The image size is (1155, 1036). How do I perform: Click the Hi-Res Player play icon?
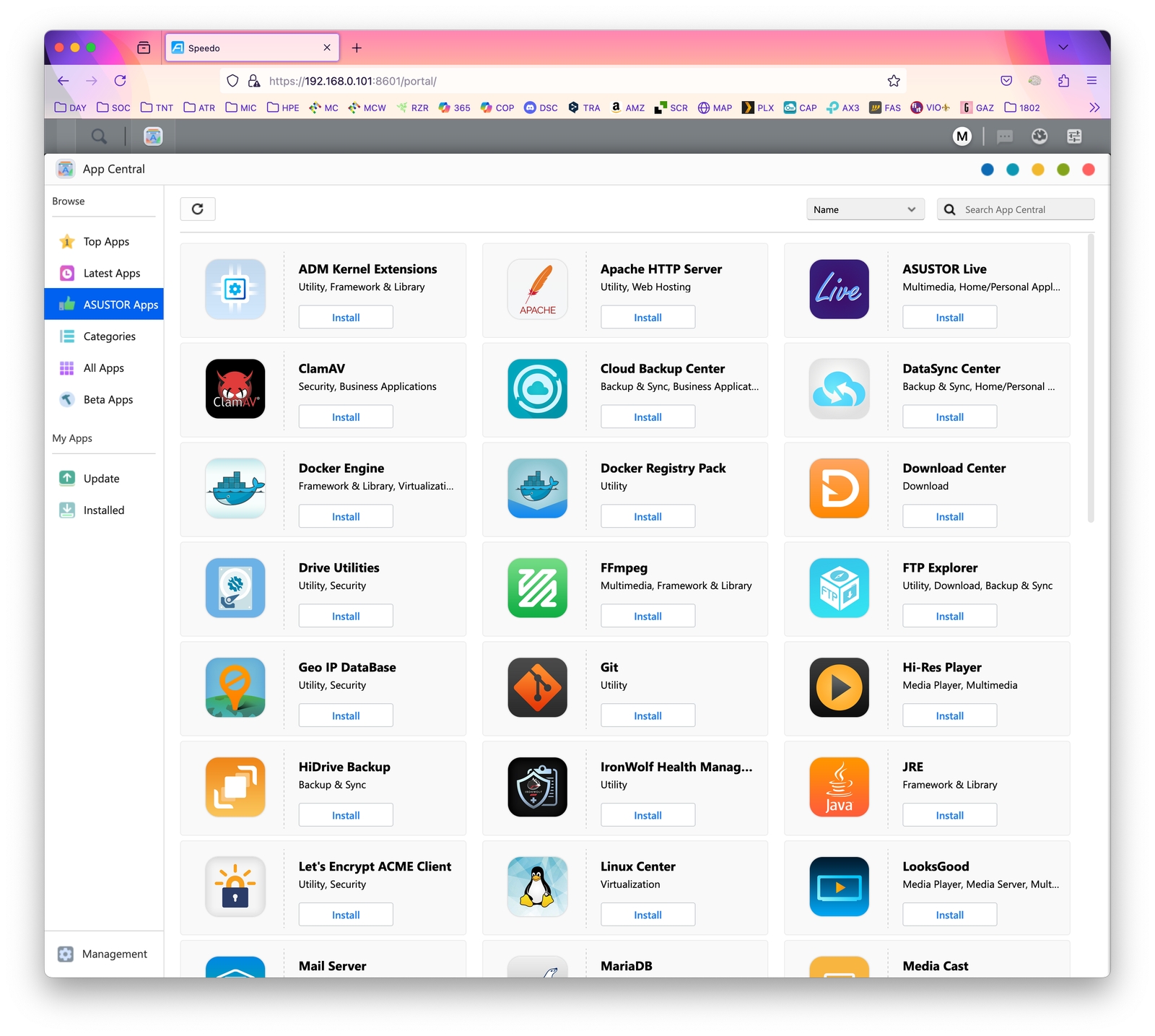[840, 688]
